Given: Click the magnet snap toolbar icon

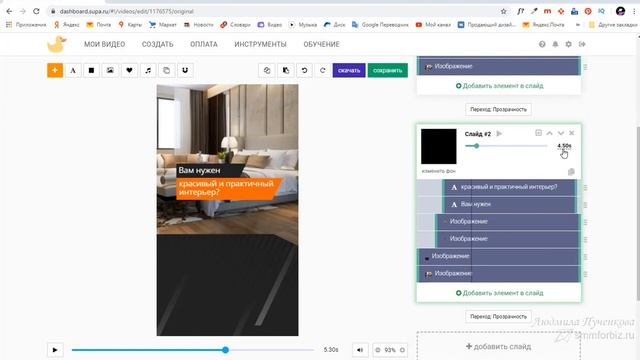Looking at the screenshot, I should [x=185, y=70].
